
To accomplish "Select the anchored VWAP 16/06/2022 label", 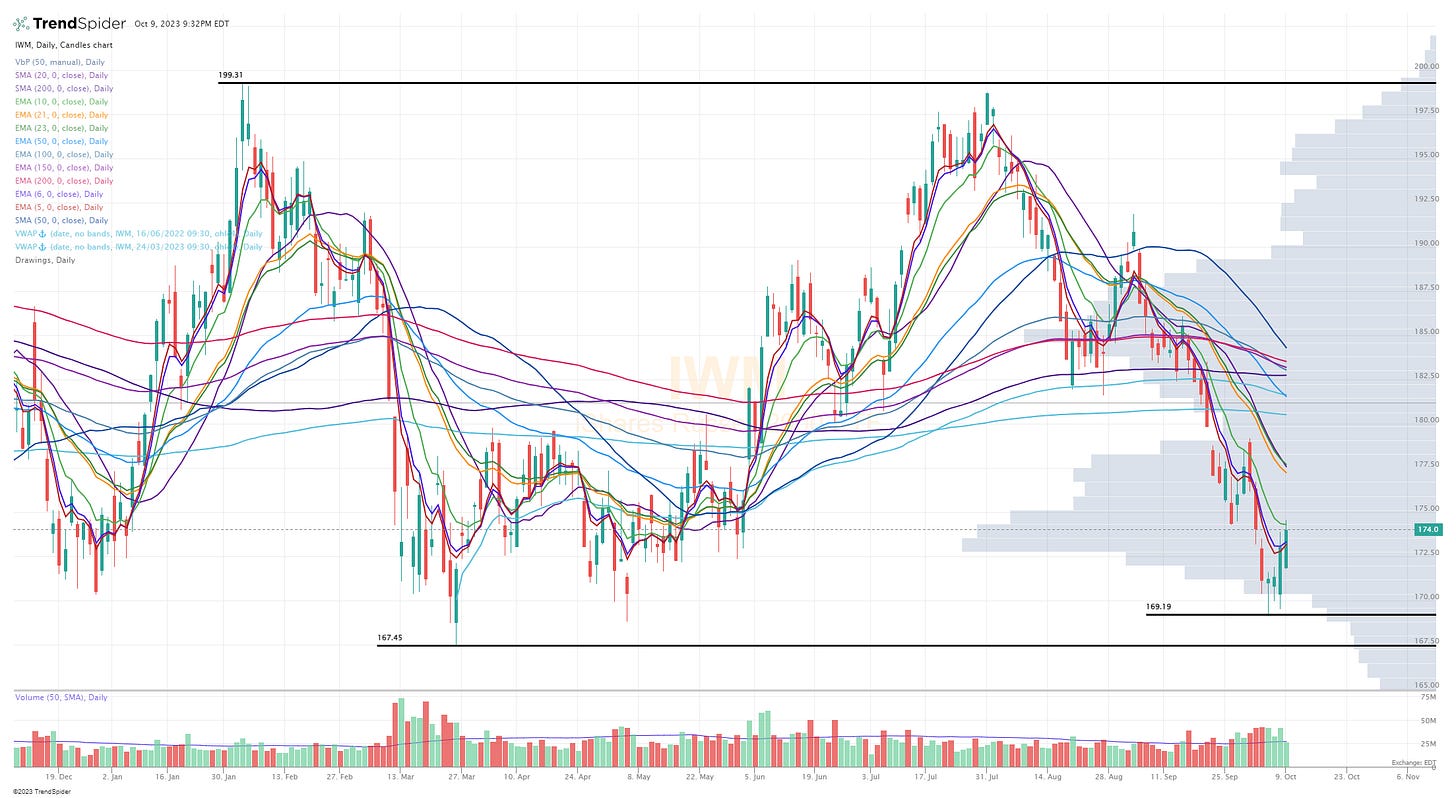I will click(138, 233).
